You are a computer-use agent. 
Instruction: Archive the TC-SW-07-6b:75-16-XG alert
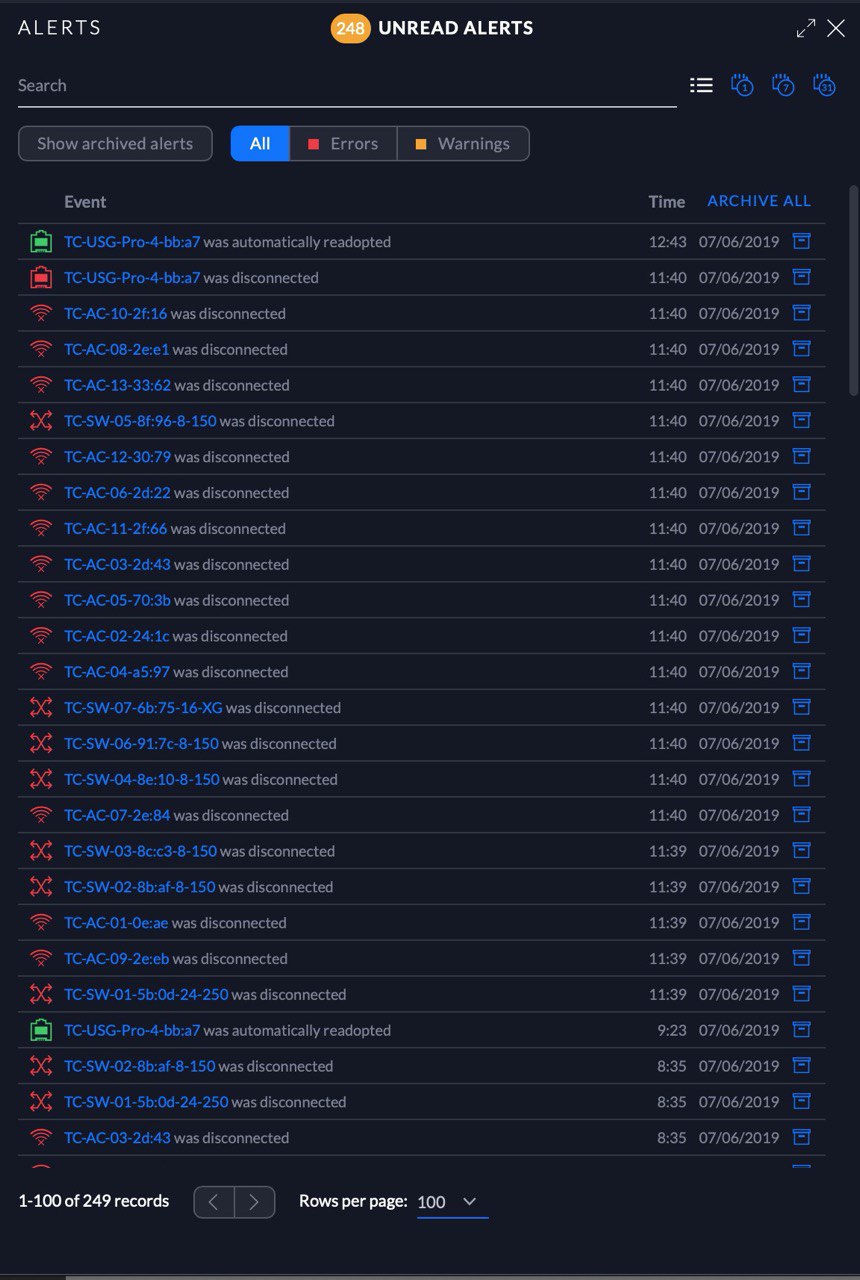click(801, 707)
